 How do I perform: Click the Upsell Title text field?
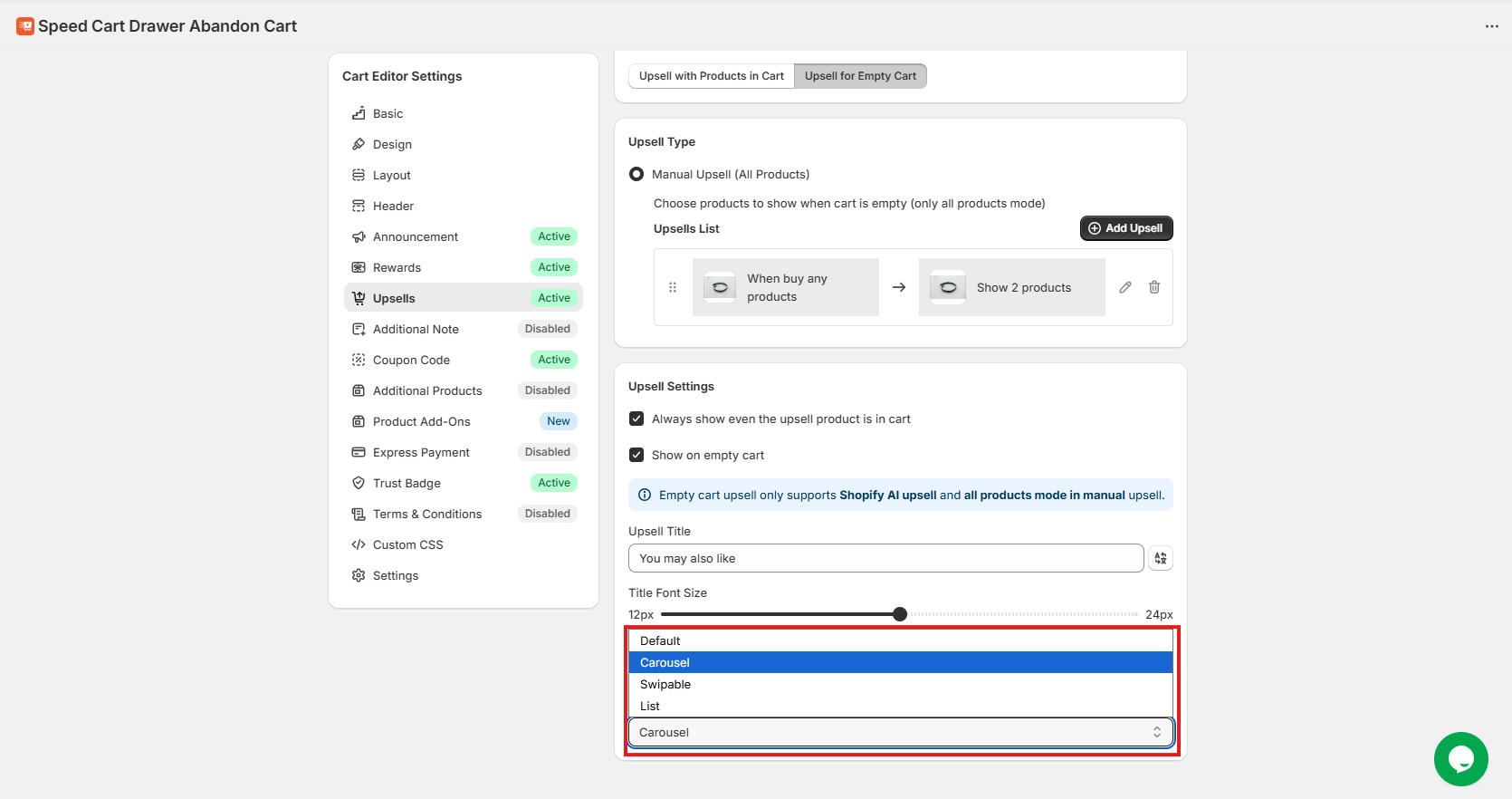tap(885, 558)
